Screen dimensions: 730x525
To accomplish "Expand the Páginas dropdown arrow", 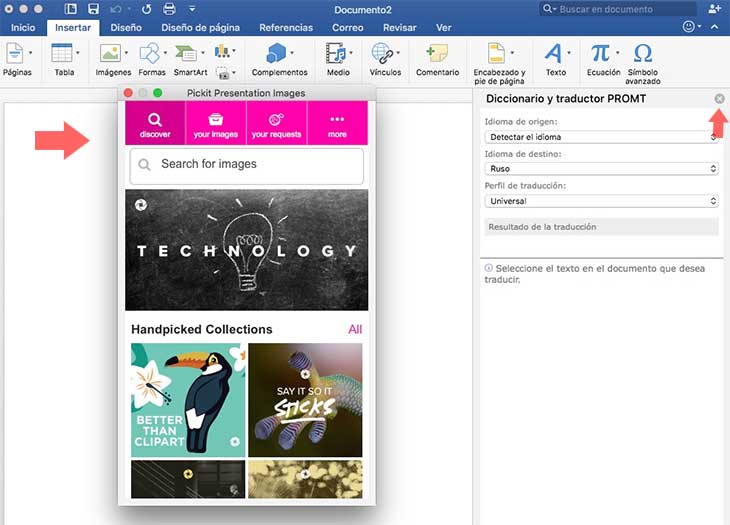I will tap(31, 53).
